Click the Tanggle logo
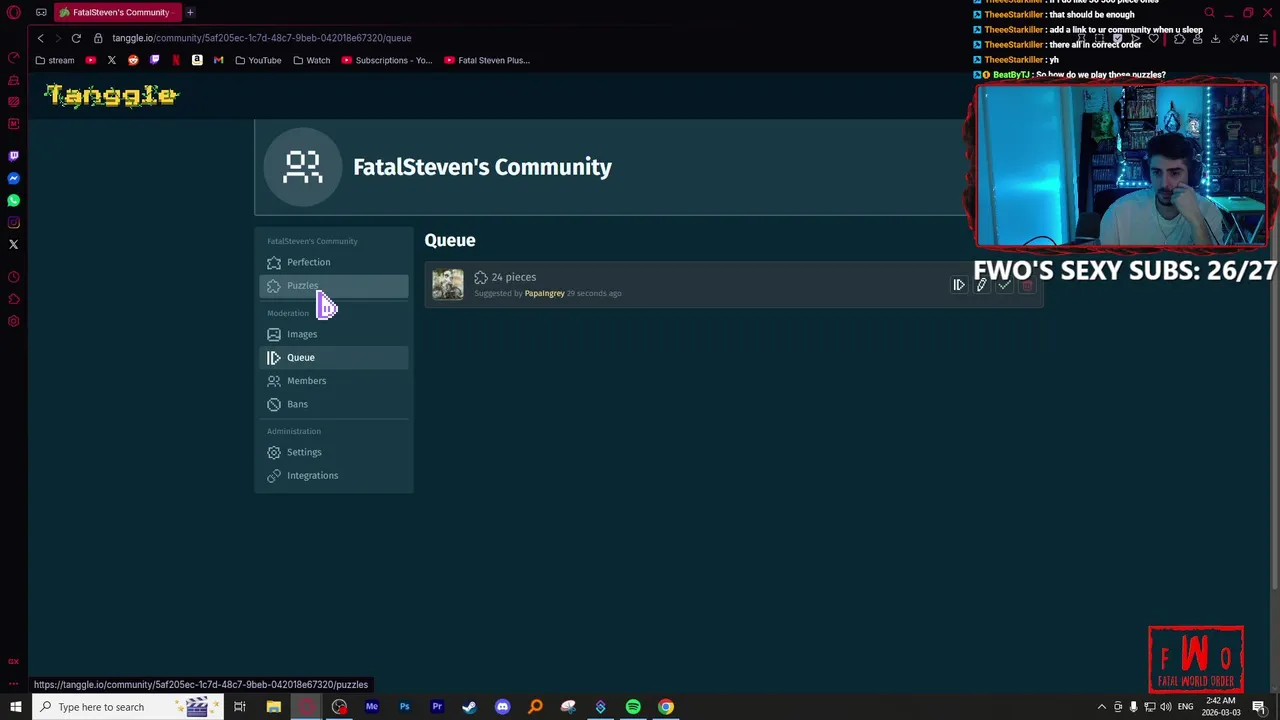This screenshot has height=720, width=1280. coord(111,95)
